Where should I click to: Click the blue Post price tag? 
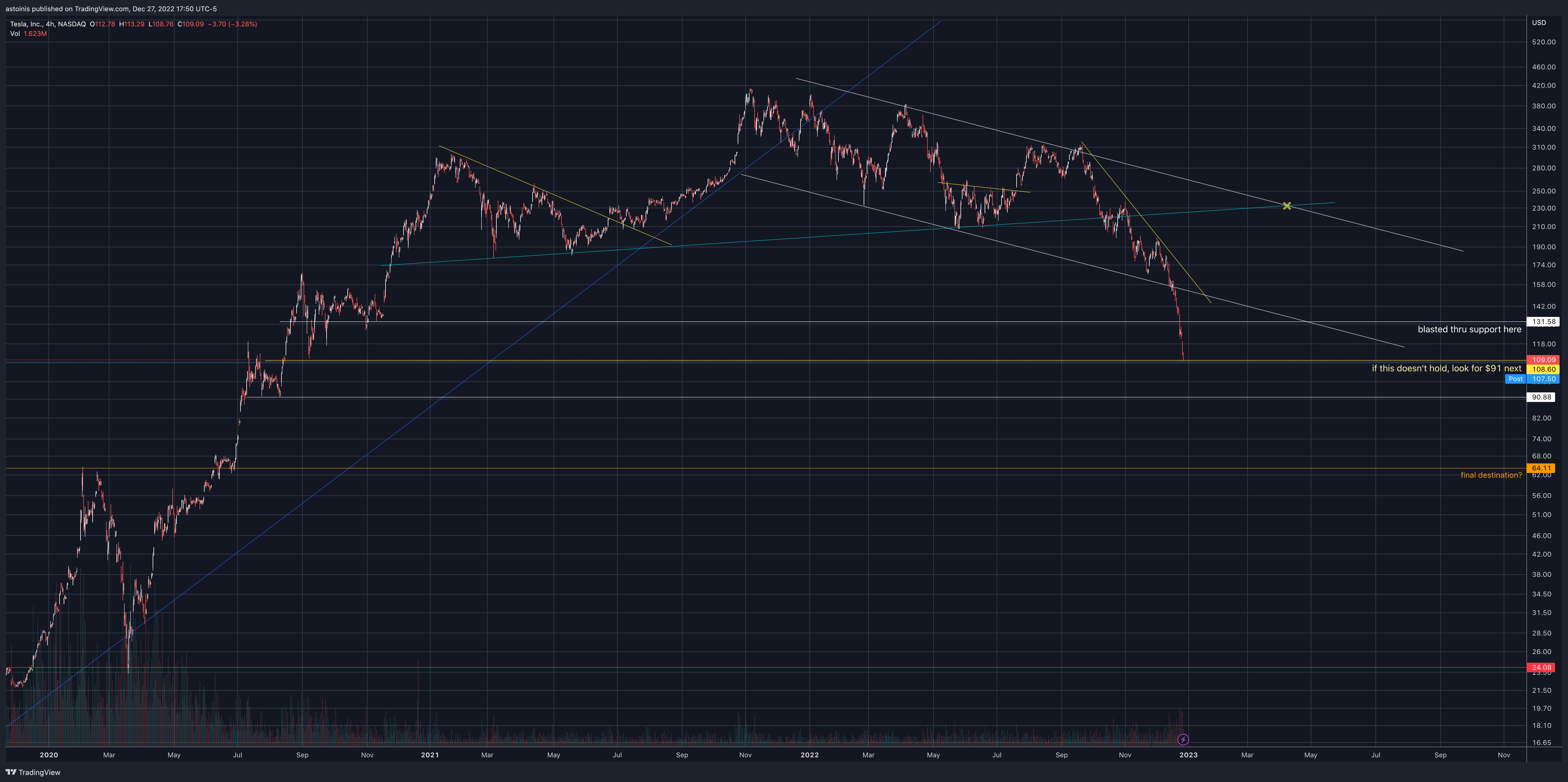click(x=1515, y=379)
